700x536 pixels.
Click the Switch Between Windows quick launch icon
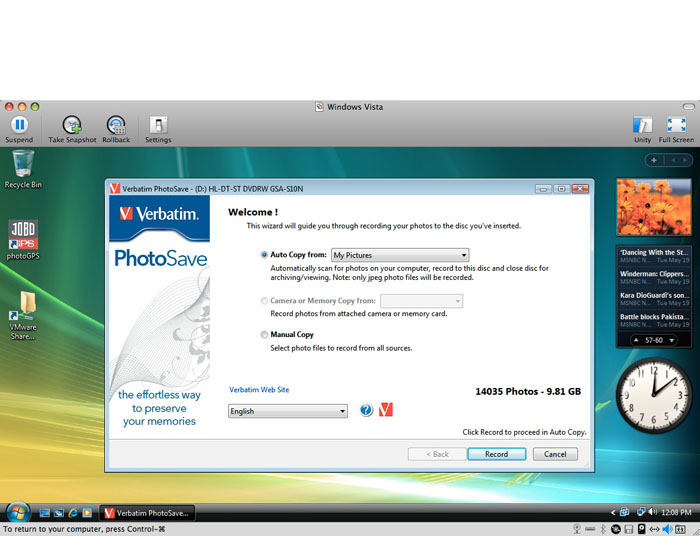click(x=59, y=513)
